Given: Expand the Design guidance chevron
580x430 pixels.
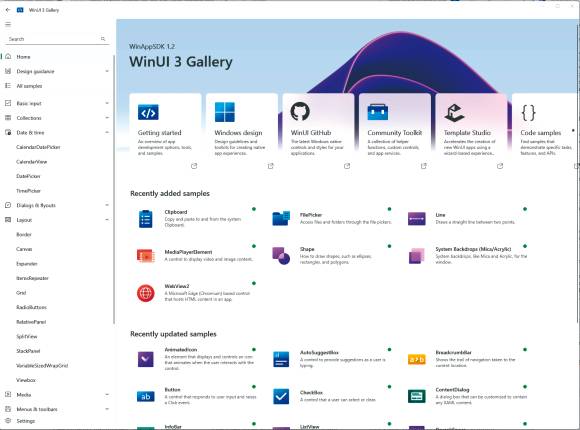Looking at the screenshot, I should click(x=107, y=71).
